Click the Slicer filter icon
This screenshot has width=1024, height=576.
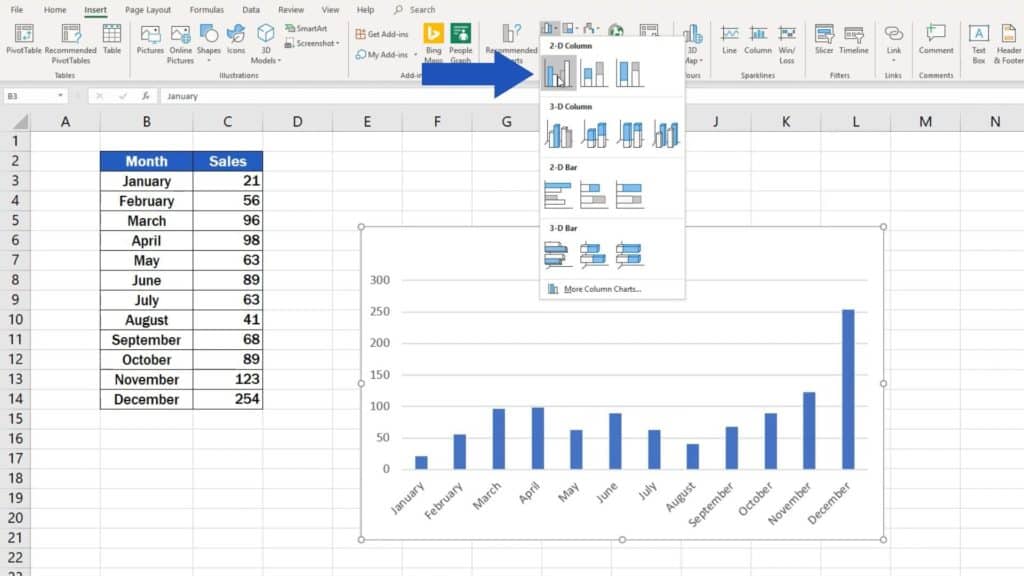[824, 41]
